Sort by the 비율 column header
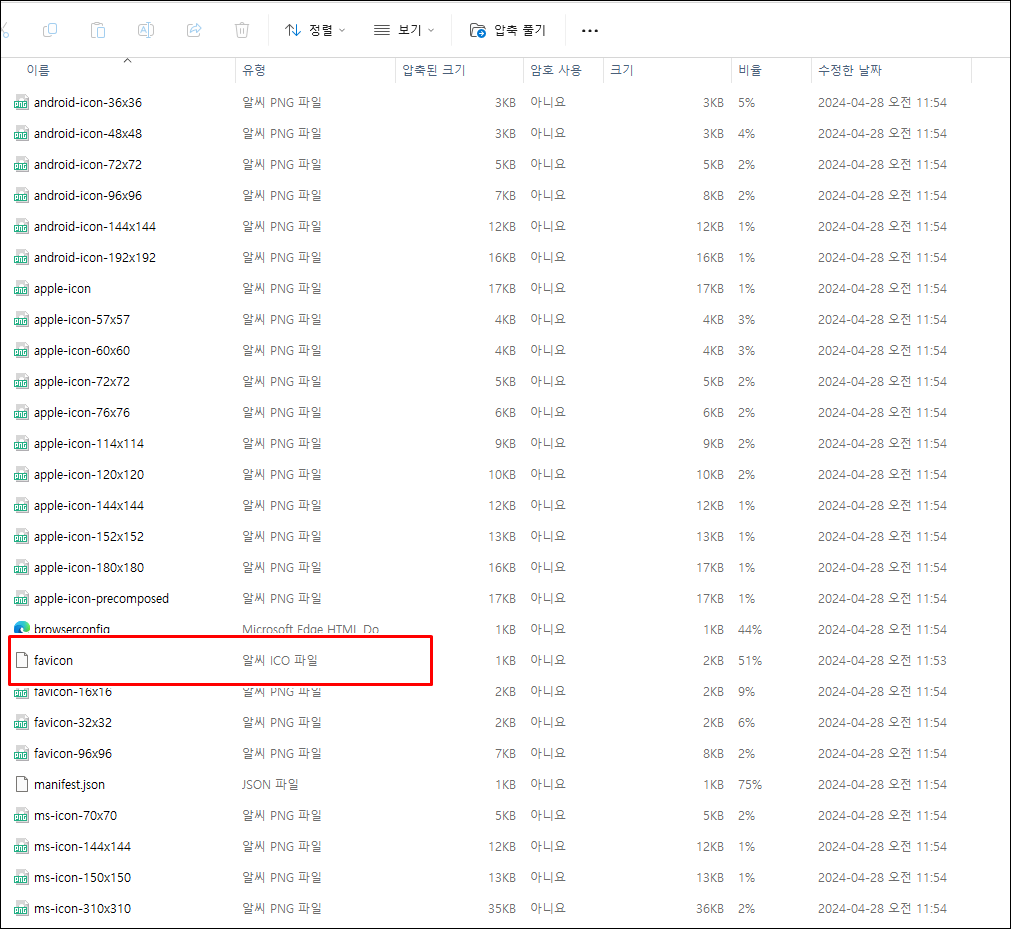The width and height of the screenshot is (1011, 929). pos(750,70)
